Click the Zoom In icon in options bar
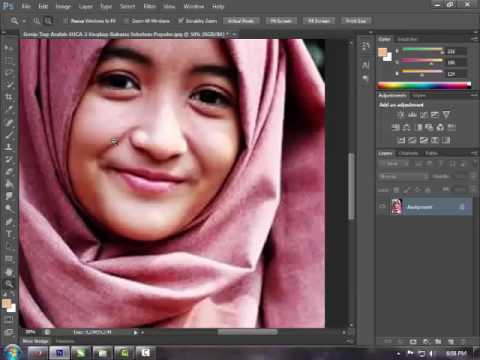This screenshot has width=480, height=360. (x=37, y=21)
